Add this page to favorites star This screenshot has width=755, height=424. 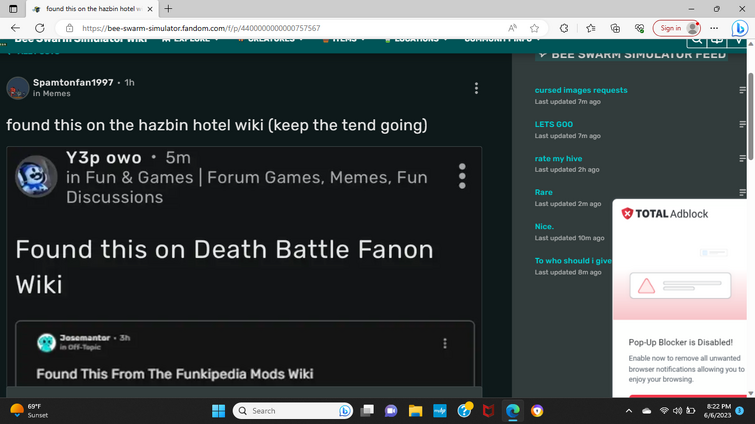click(534, 28)
